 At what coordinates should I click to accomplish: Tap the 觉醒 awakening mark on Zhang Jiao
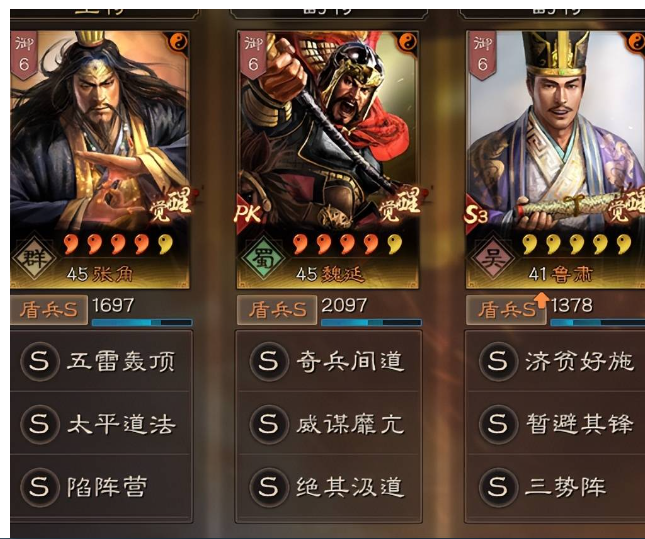(x=172, y=205)
